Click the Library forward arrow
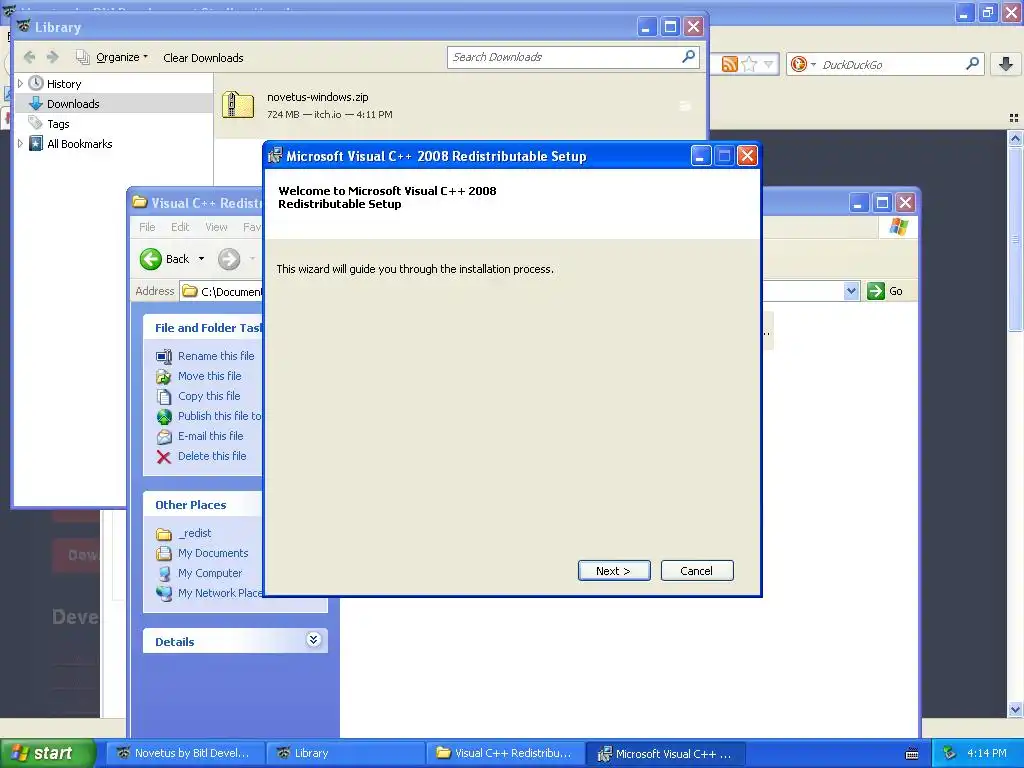This screenshot has width=1024, height=768. coord(53,57)
